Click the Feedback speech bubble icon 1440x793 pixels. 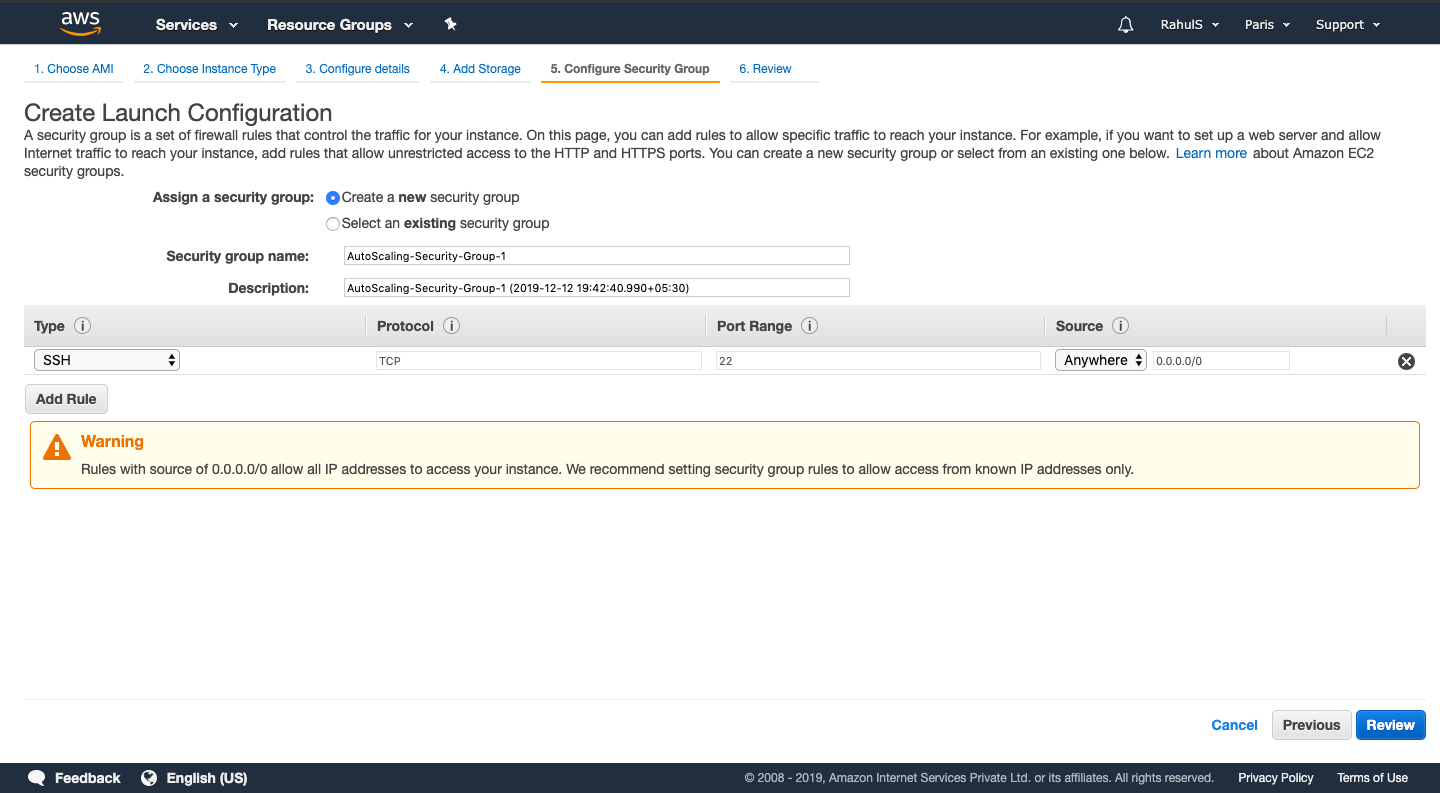pos(37,777)
